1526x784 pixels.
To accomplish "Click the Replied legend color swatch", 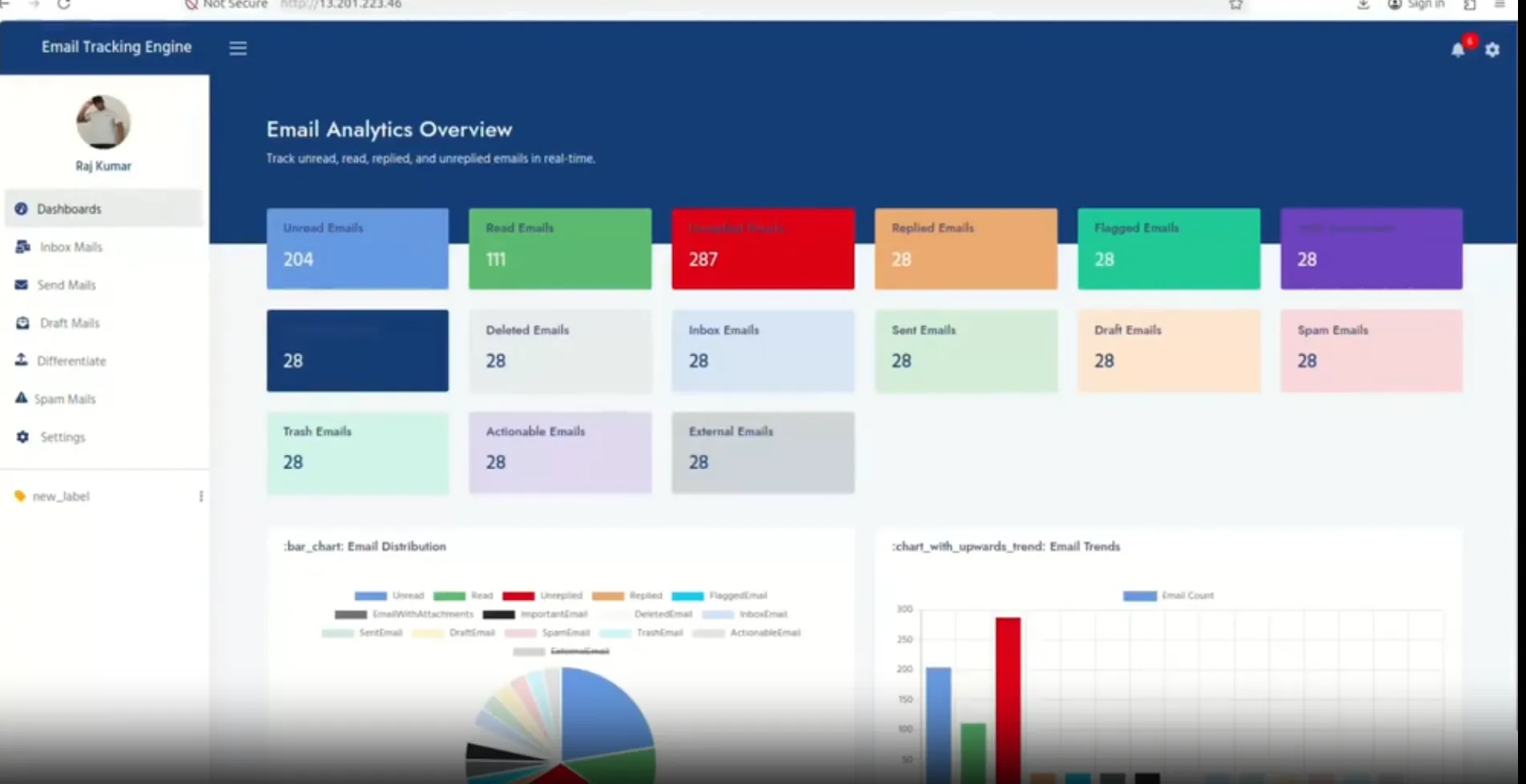I will click(608, 596).
